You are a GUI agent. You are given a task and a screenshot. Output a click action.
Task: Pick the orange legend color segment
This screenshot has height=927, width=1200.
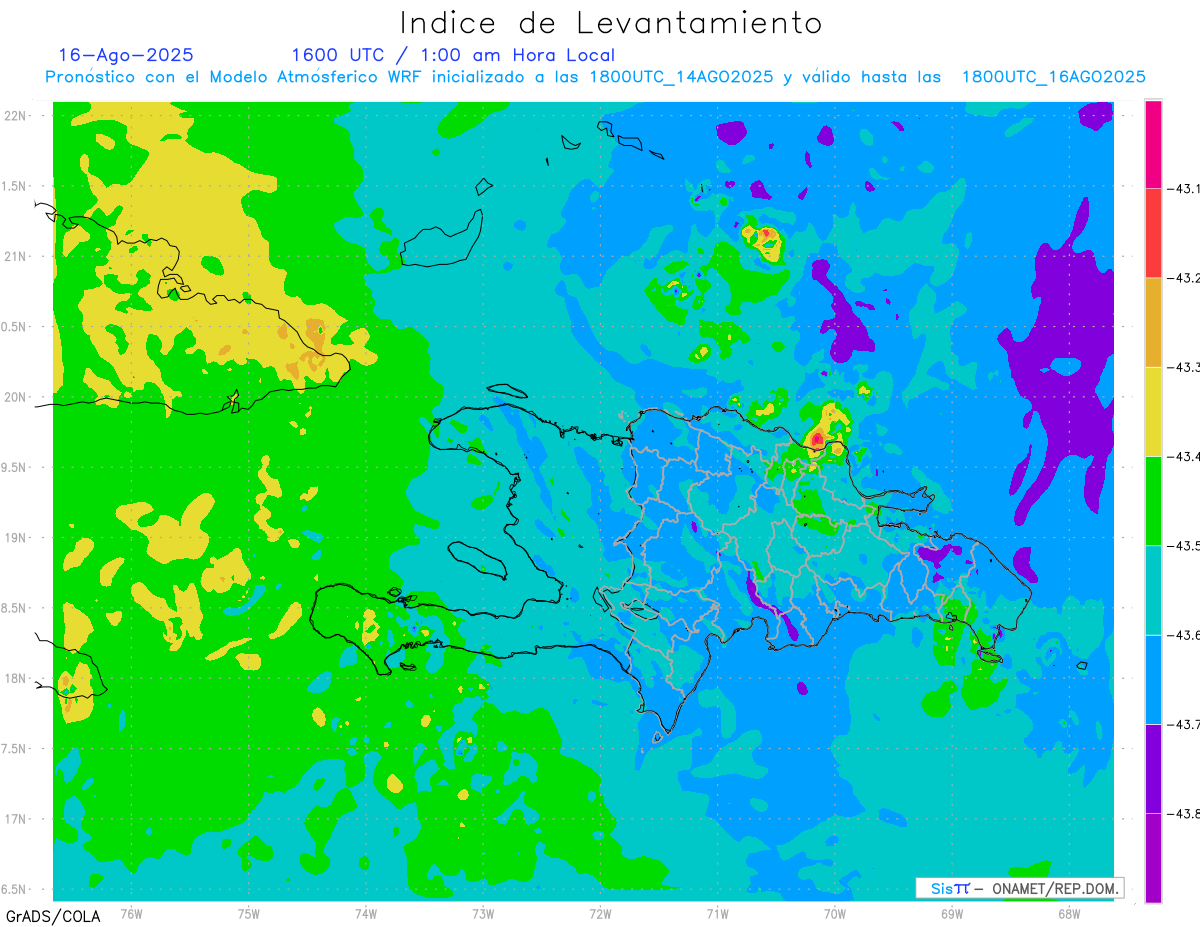(x=1153, y=322)
